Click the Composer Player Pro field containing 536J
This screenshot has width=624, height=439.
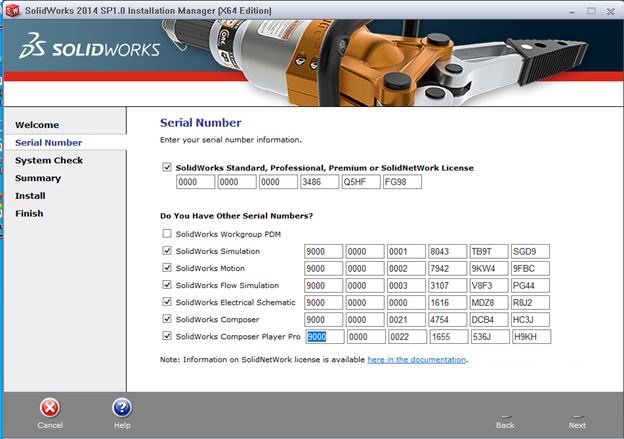491,337
